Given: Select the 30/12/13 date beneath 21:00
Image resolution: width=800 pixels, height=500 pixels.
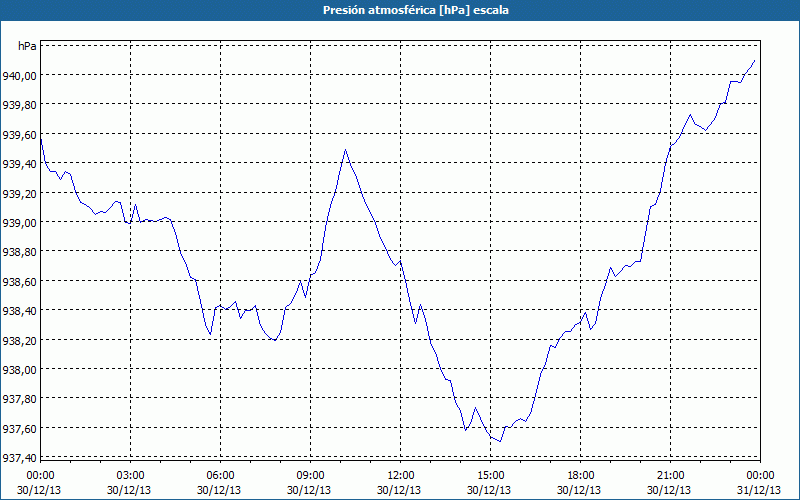Looking at the screenshot, I should click(670, 490).
